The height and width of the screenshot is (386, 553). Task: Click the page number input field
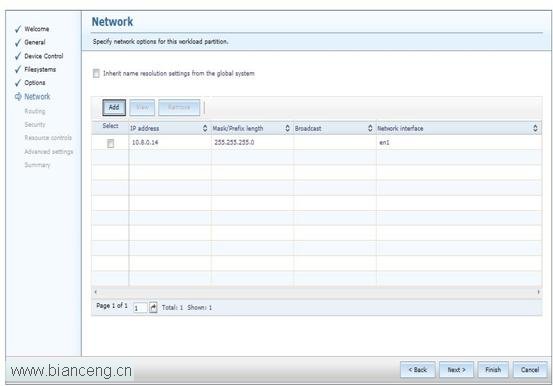coord(140,308)
